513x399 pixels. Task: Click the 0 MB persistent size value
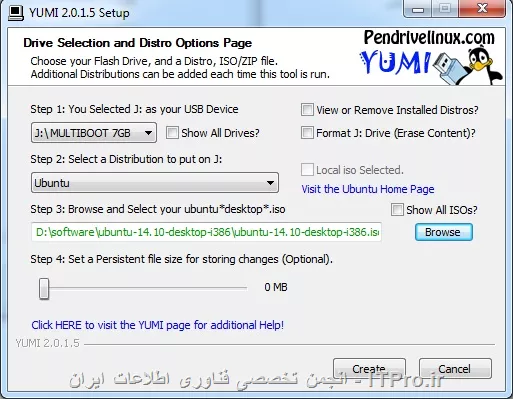point(276,287)
